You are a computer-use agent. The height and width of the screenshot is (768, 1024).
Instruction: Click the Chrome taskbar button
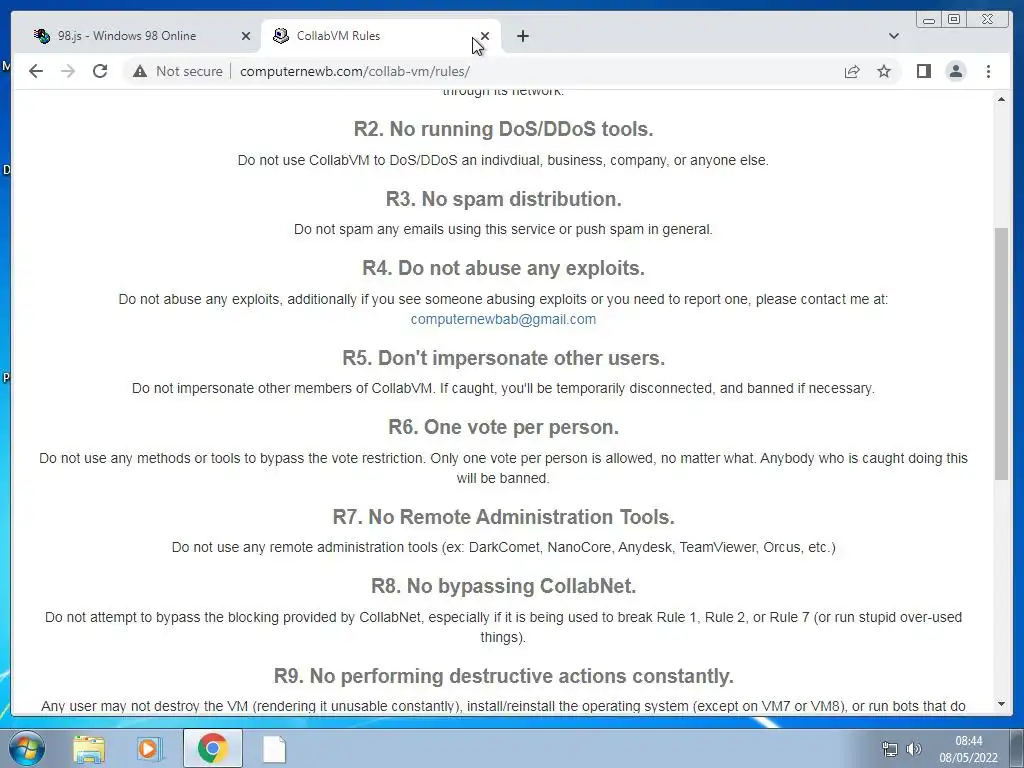[x=212, y=748]
